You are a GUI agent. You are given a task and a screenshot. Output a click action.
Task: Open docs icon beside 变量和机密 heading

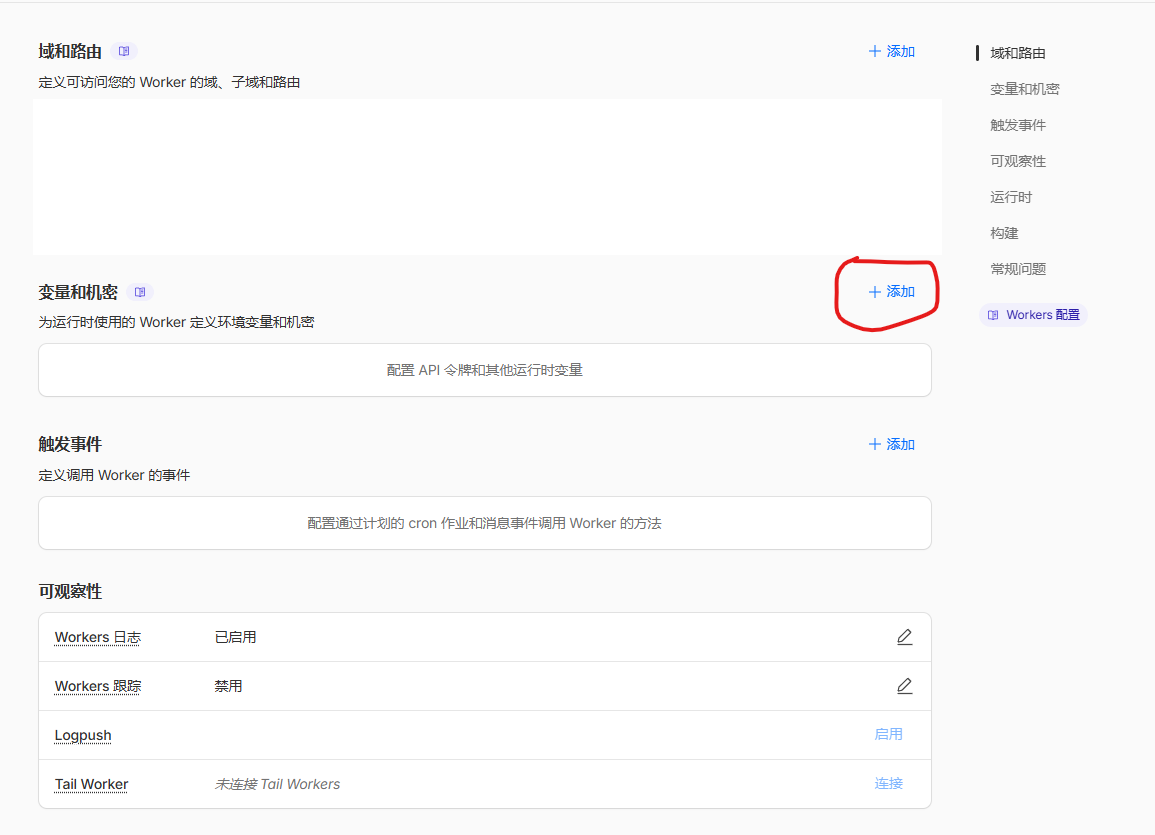141,292
